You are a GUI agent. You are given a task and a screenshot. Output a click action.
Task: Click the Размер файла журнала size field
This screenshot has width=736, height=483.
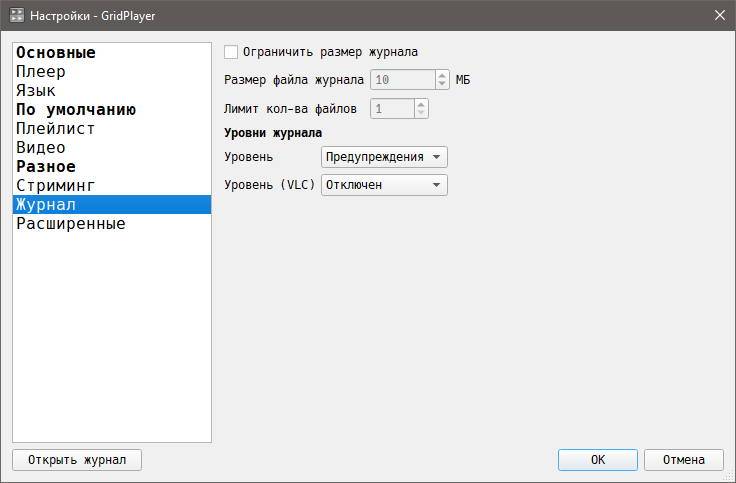coord(403,80)
